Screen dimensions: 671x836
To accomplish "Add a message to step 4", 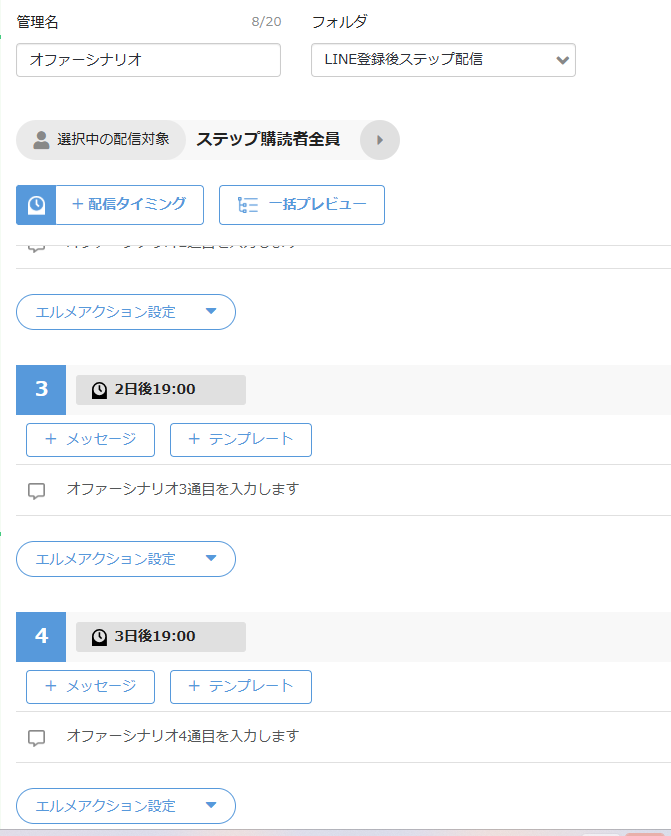I will pyautogui.click(x=91, y=687).
